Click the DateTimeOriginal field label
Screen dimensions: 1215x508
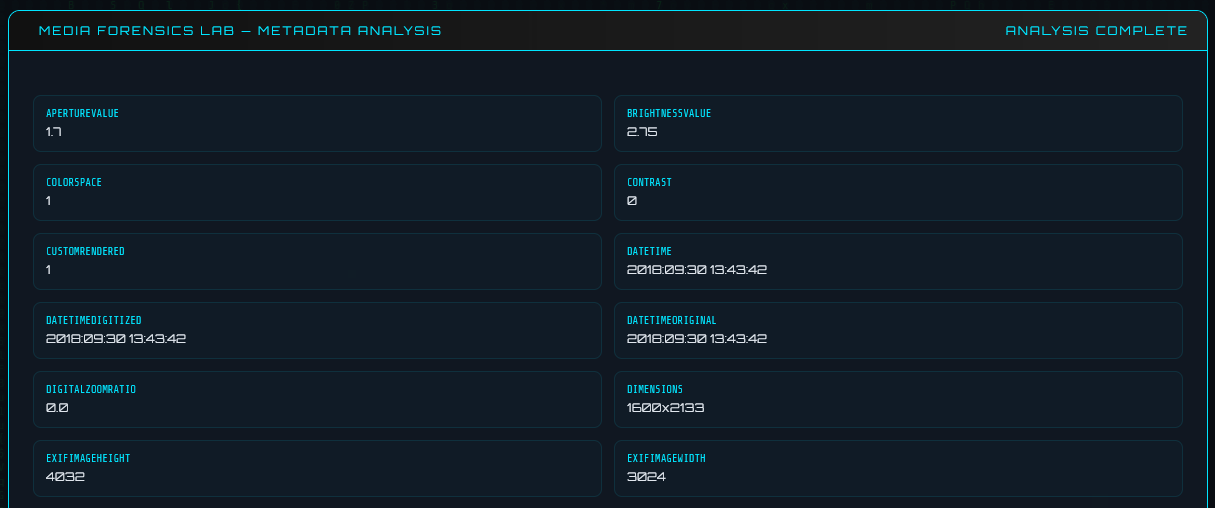(x=672, y=321)
